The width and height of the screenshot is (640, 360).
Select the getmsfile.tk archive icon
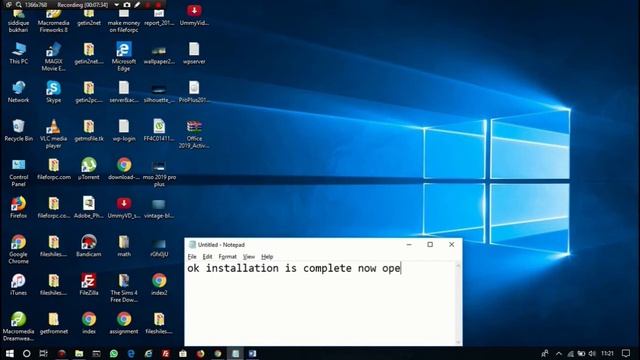(89, 130)
